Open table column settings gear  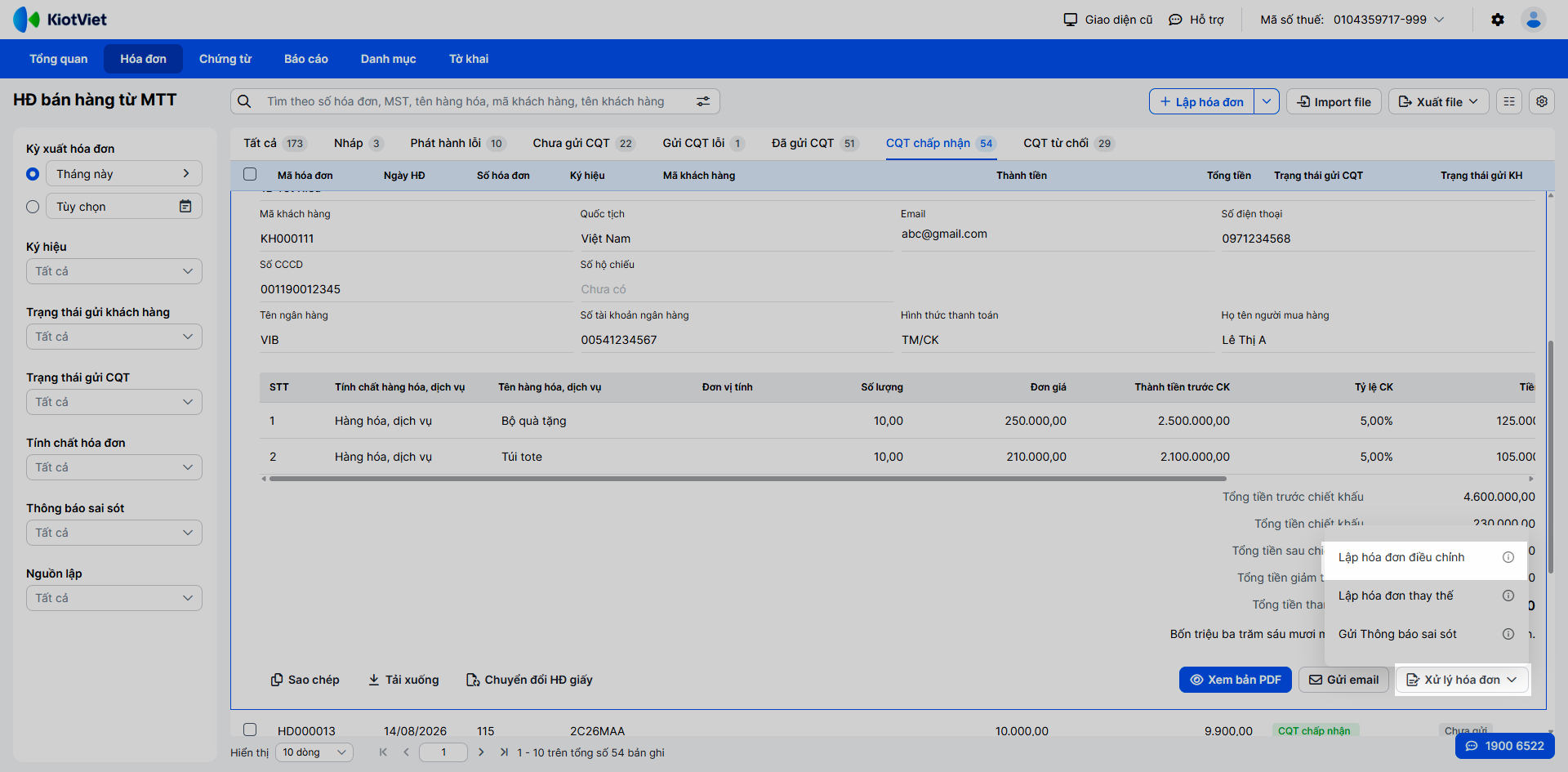click(x=1542, y=101)
